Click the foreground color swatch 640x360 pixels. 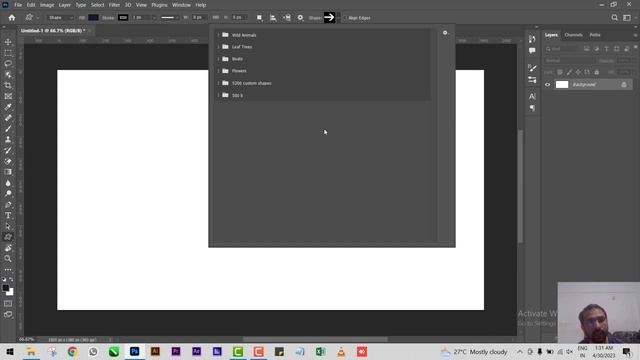[x=6, y=288]
